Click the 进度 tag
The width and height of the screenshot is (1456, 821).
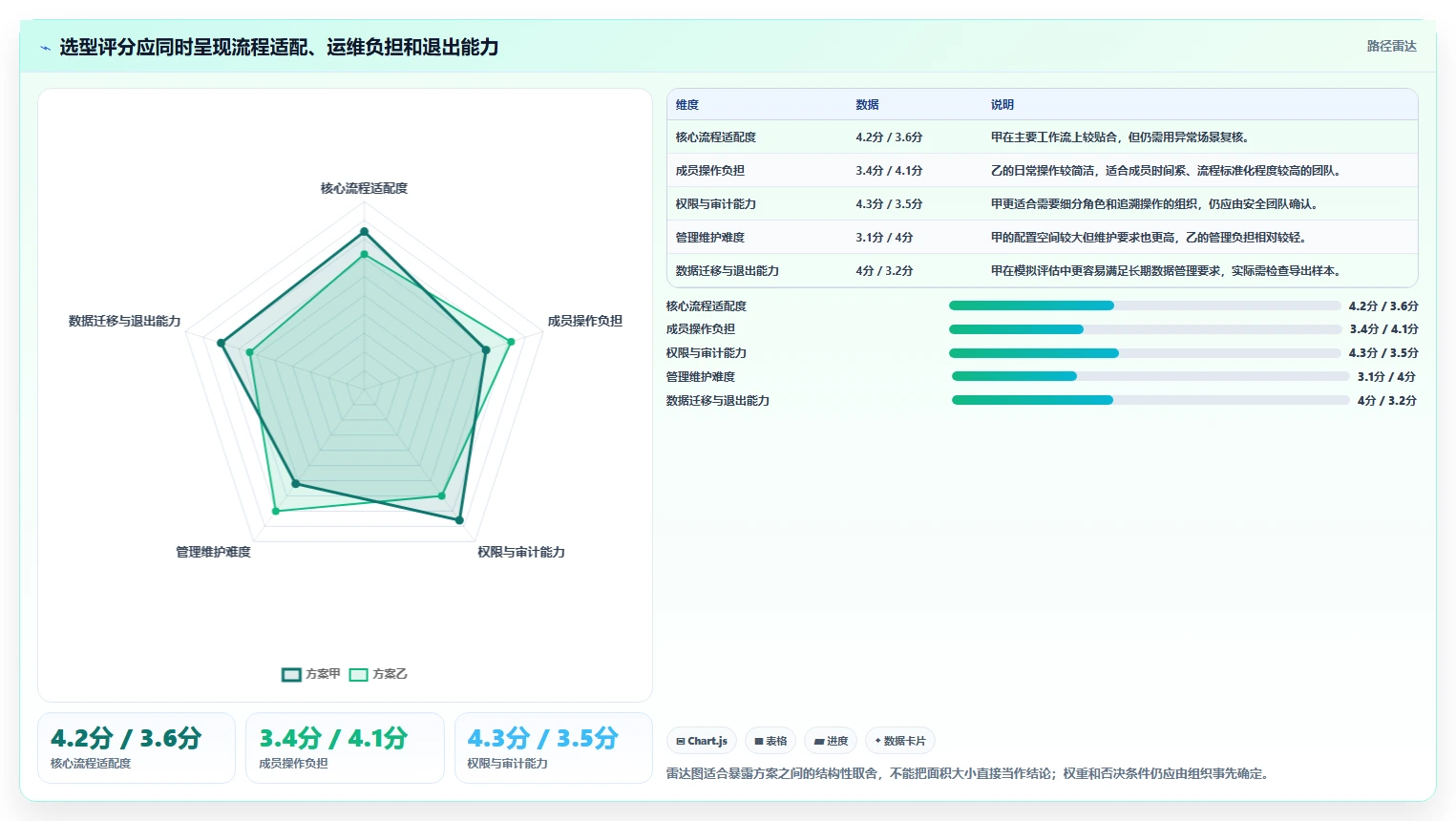(x=831, y=741)
